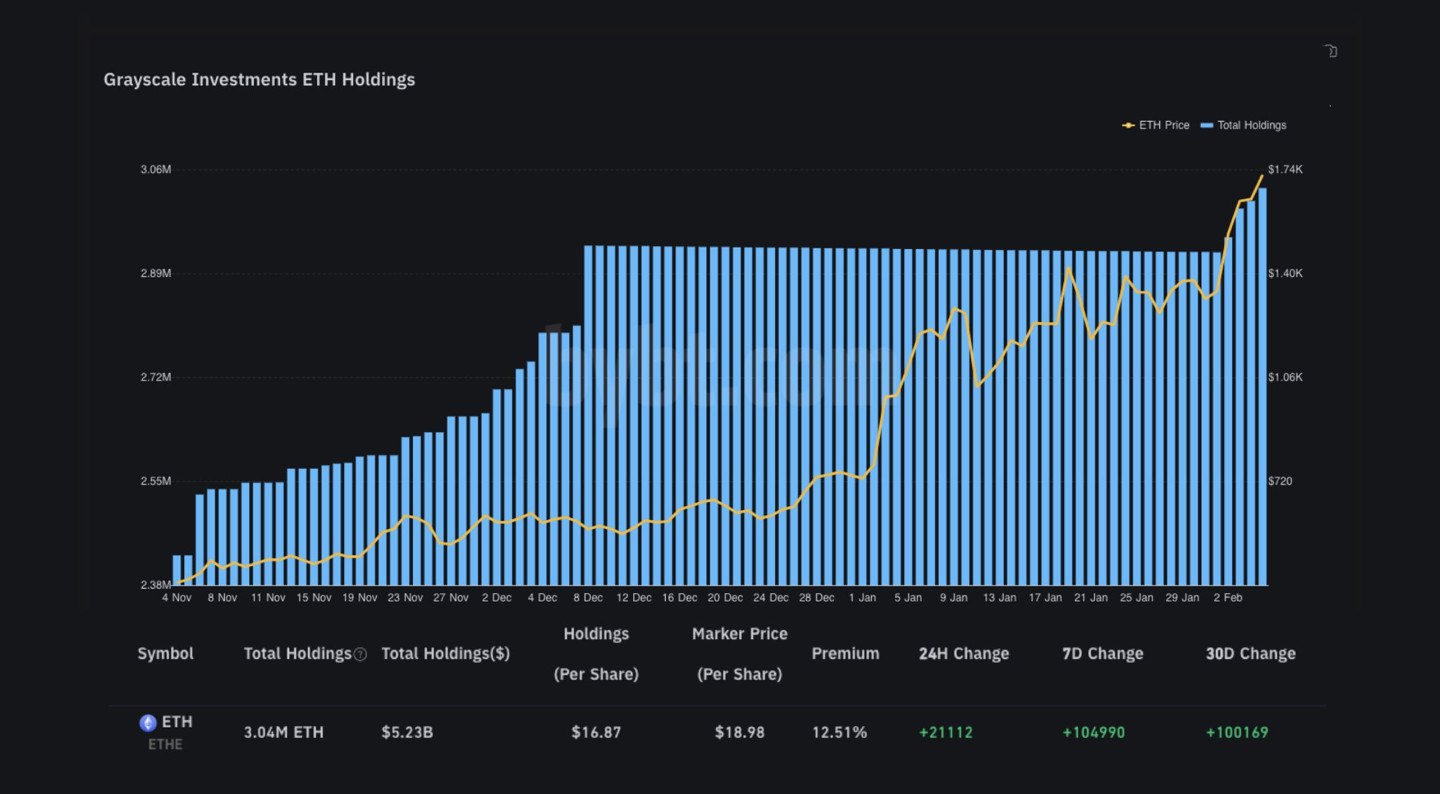Click the 23 Nov date label on the x-axis
1440x794 pixels.
[405, 597]
